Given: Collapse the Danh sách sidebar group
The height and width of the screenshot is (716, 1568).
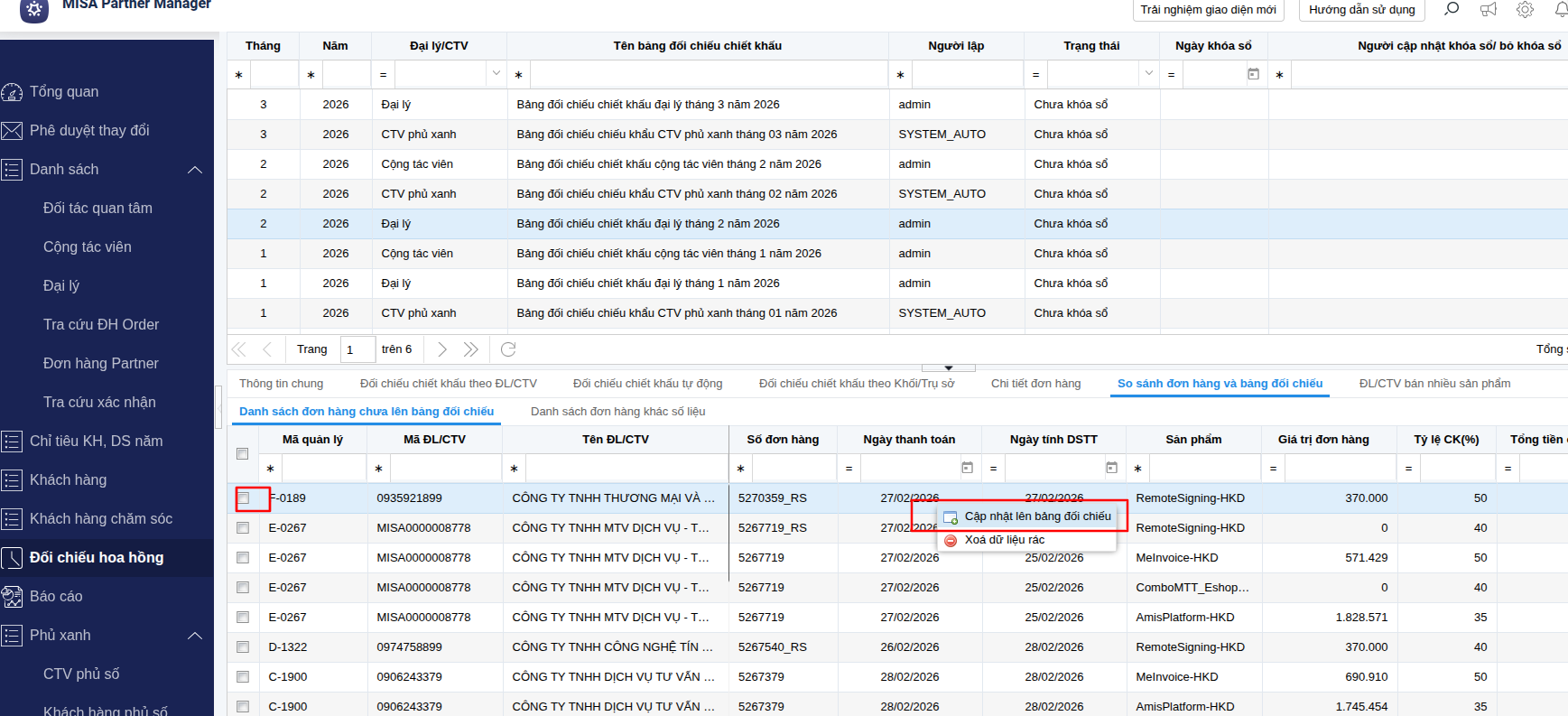Looking at the screenshot, I should pos(195,170).
